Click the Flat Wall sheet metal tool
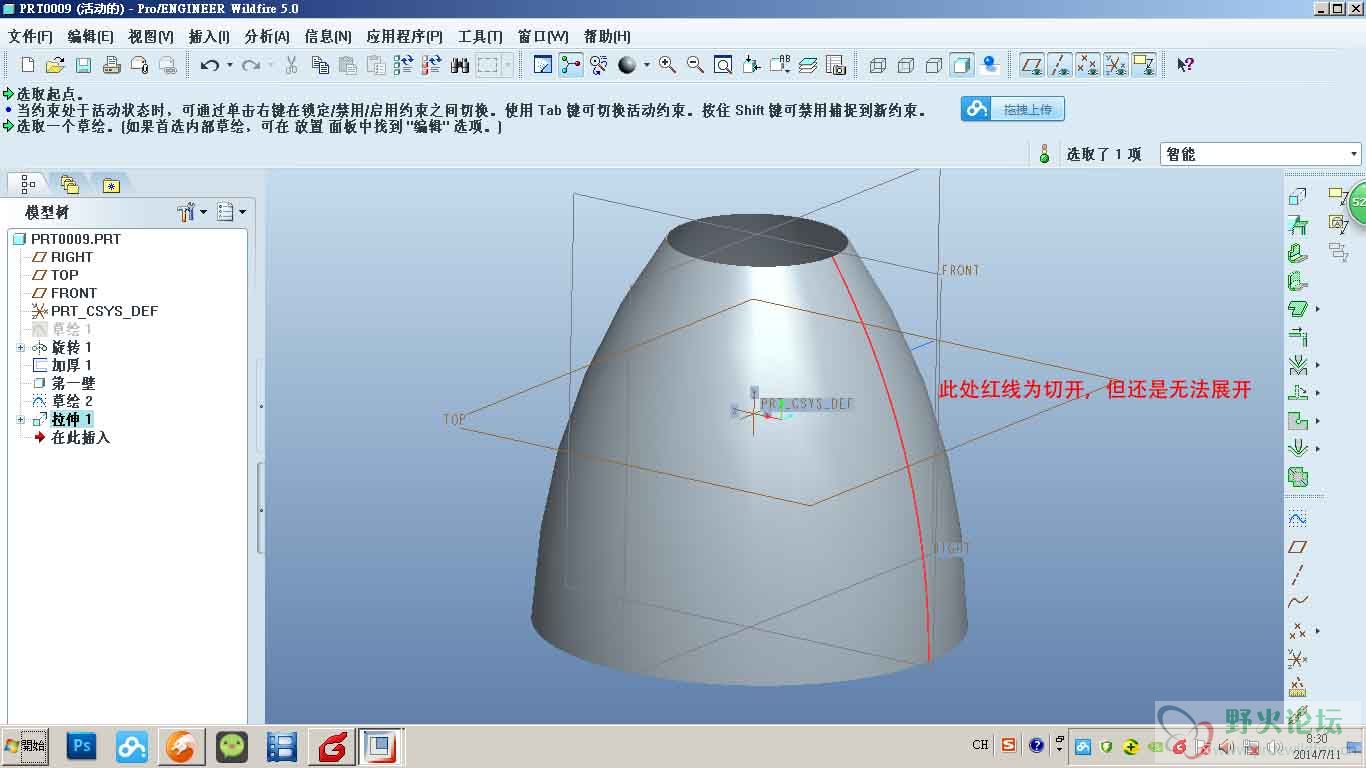This screenshot has width=1366, height=768. pyautogui.click(x=1298, y=308)
